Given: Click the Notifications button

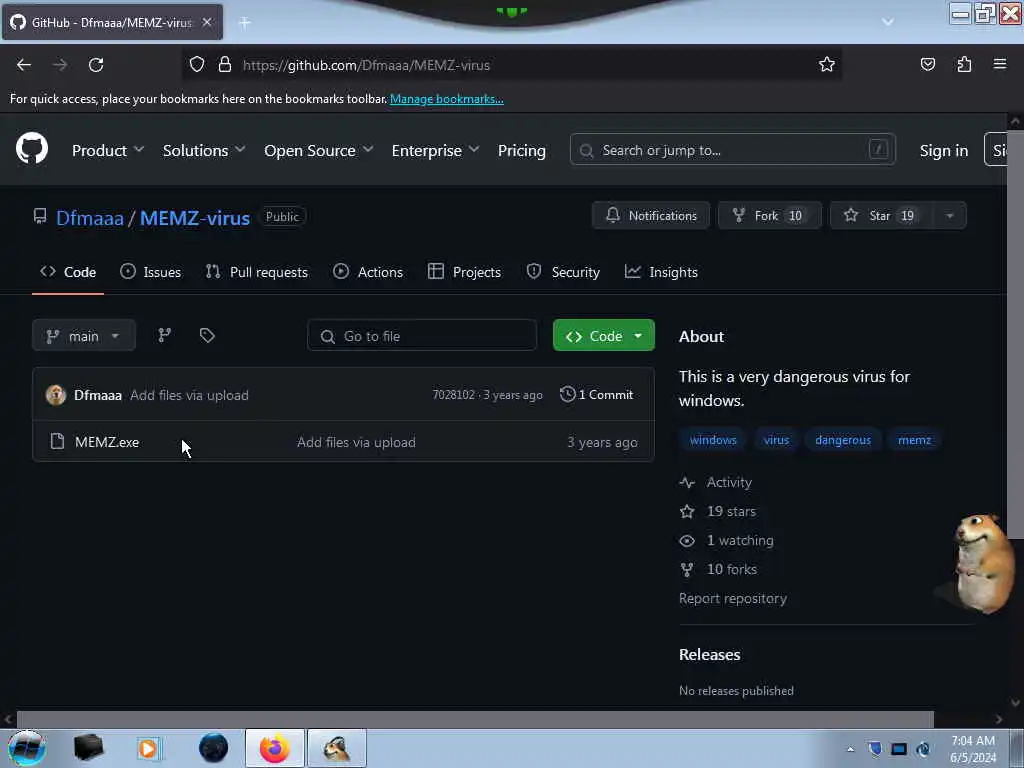Looking at the screenshot, I should point(650,216).
